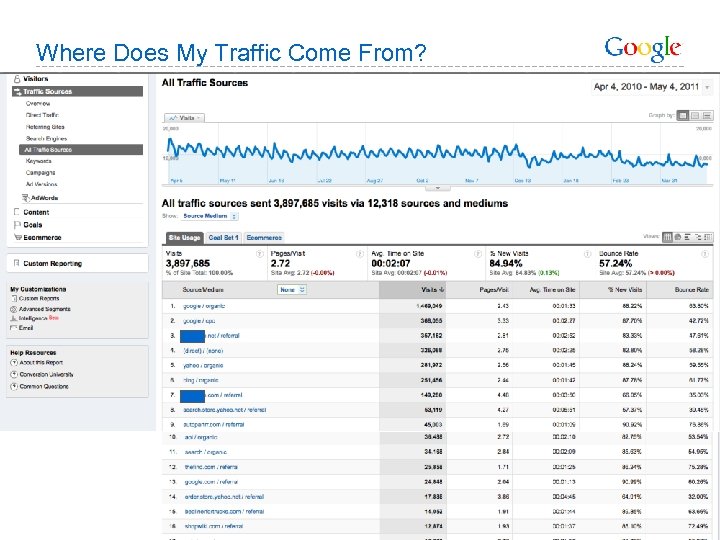Screen dimensions: 720x540
Task: Sort by the Source/Medium column header
Action: click(x=203, y=290)
